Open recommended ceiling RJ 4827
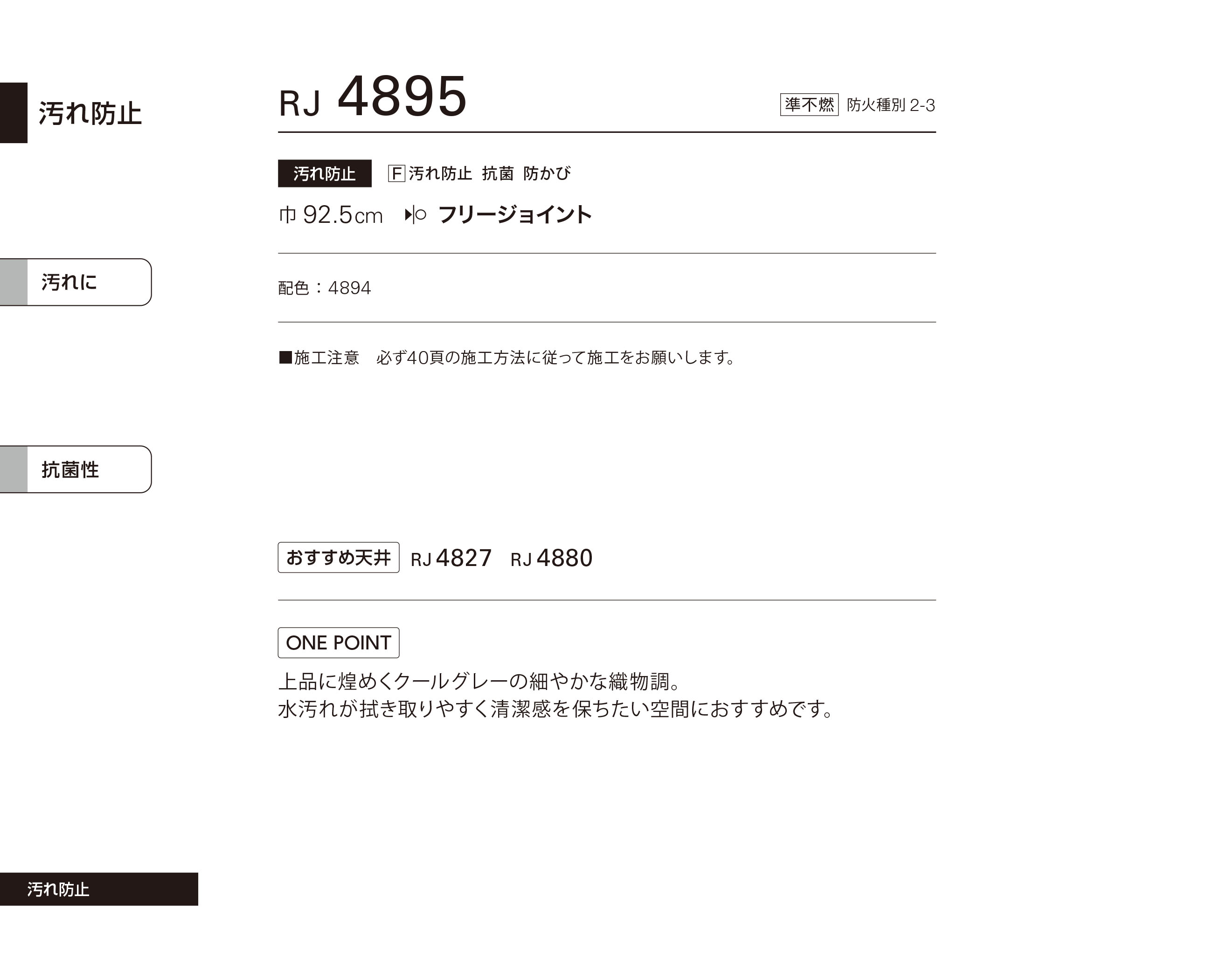 451,558
